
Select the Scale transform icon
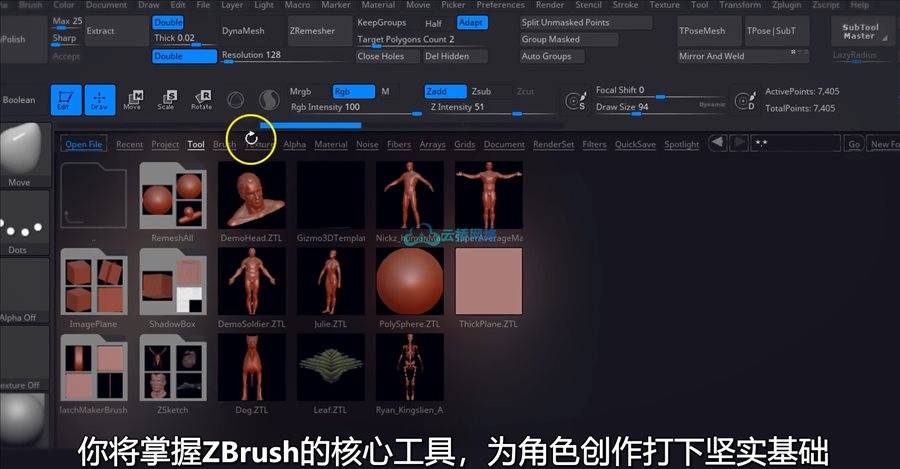coord(166,100)
